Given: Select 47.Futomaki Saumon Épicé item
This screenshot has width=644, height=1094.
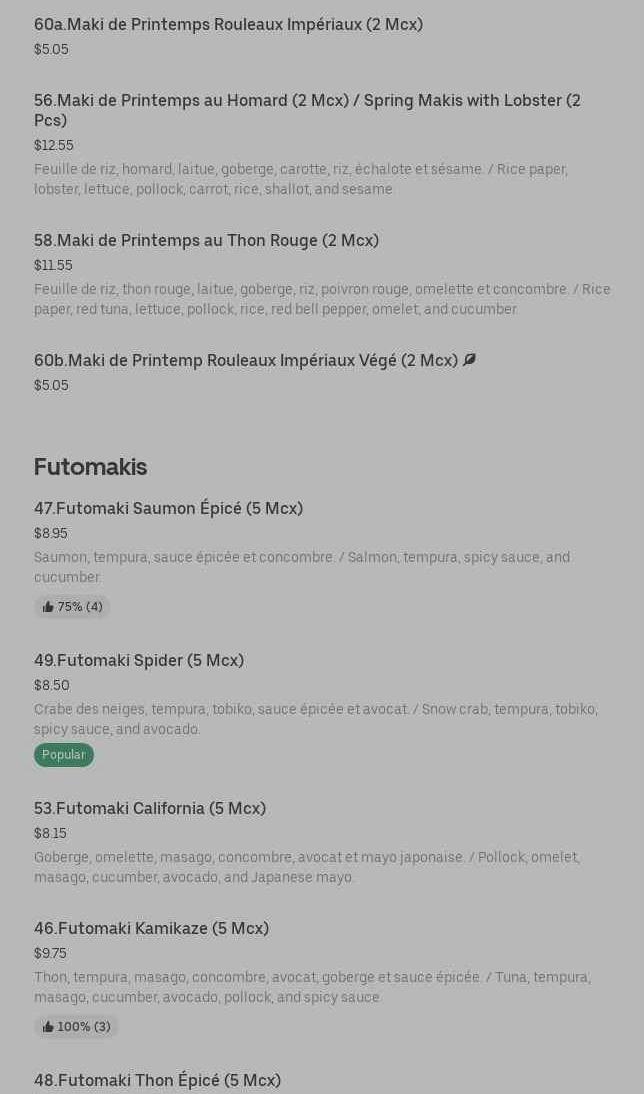Looking at the screenshot, I should tap(168, 508).
